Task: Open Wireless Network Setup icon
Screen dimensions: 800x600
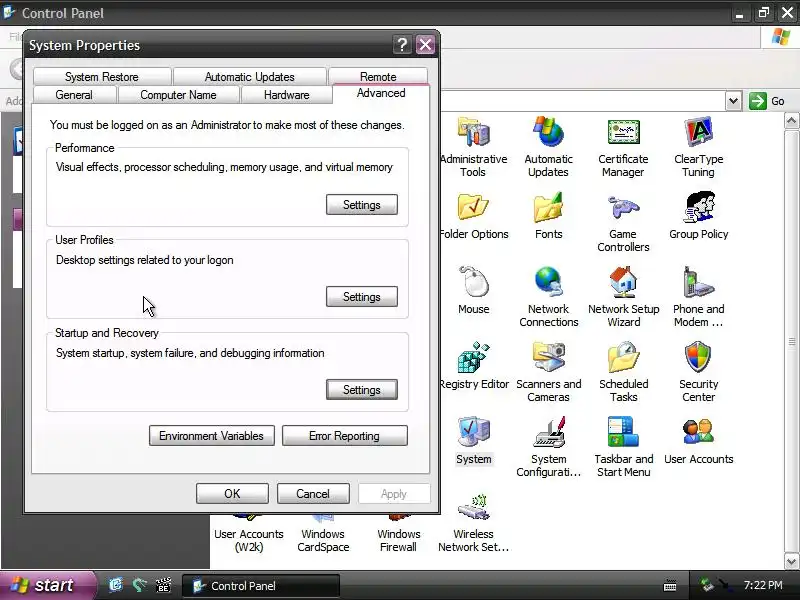Action: pos(473,507)
